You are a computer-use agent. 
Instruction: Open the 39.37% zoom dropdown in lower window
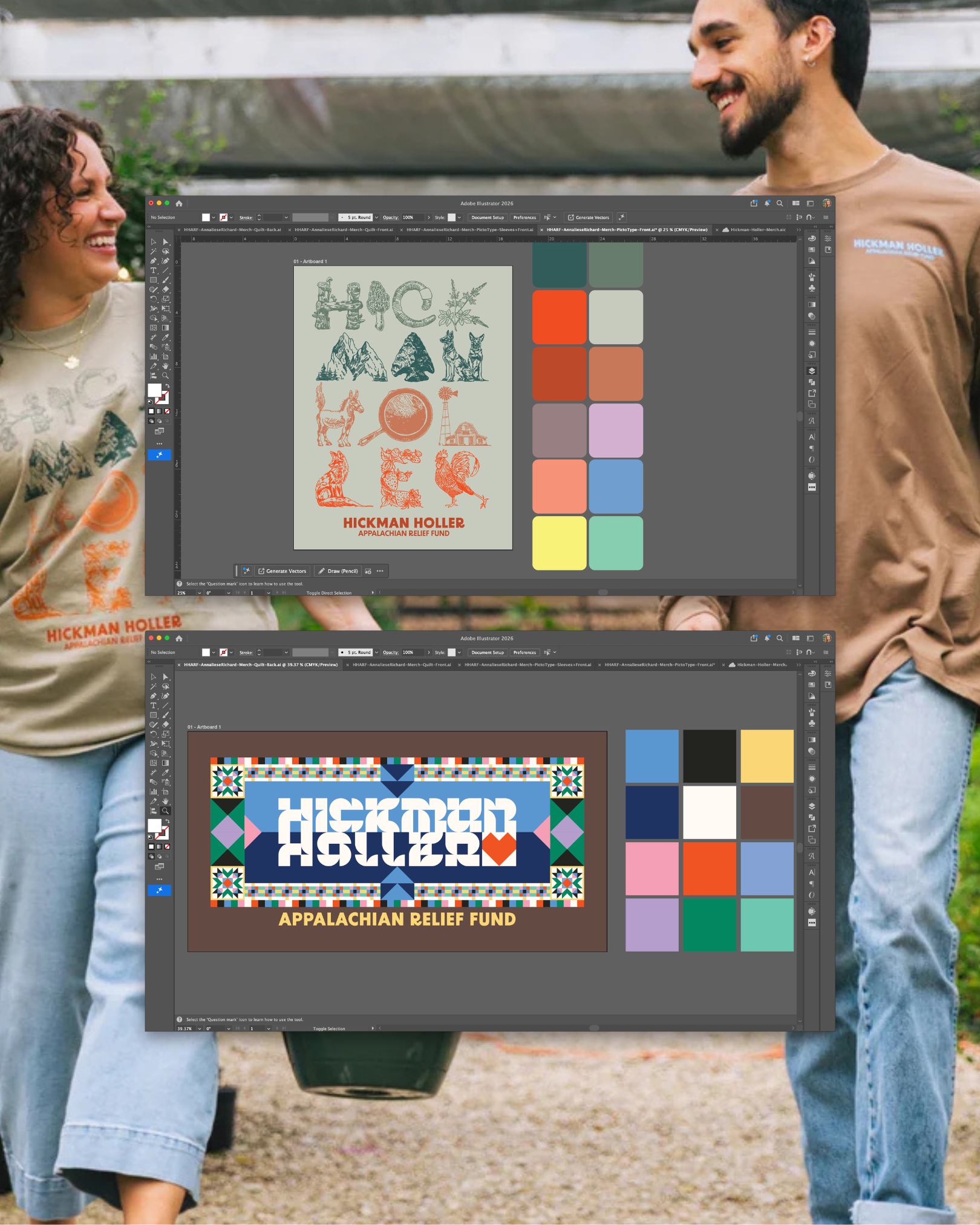pos(200,1028)
